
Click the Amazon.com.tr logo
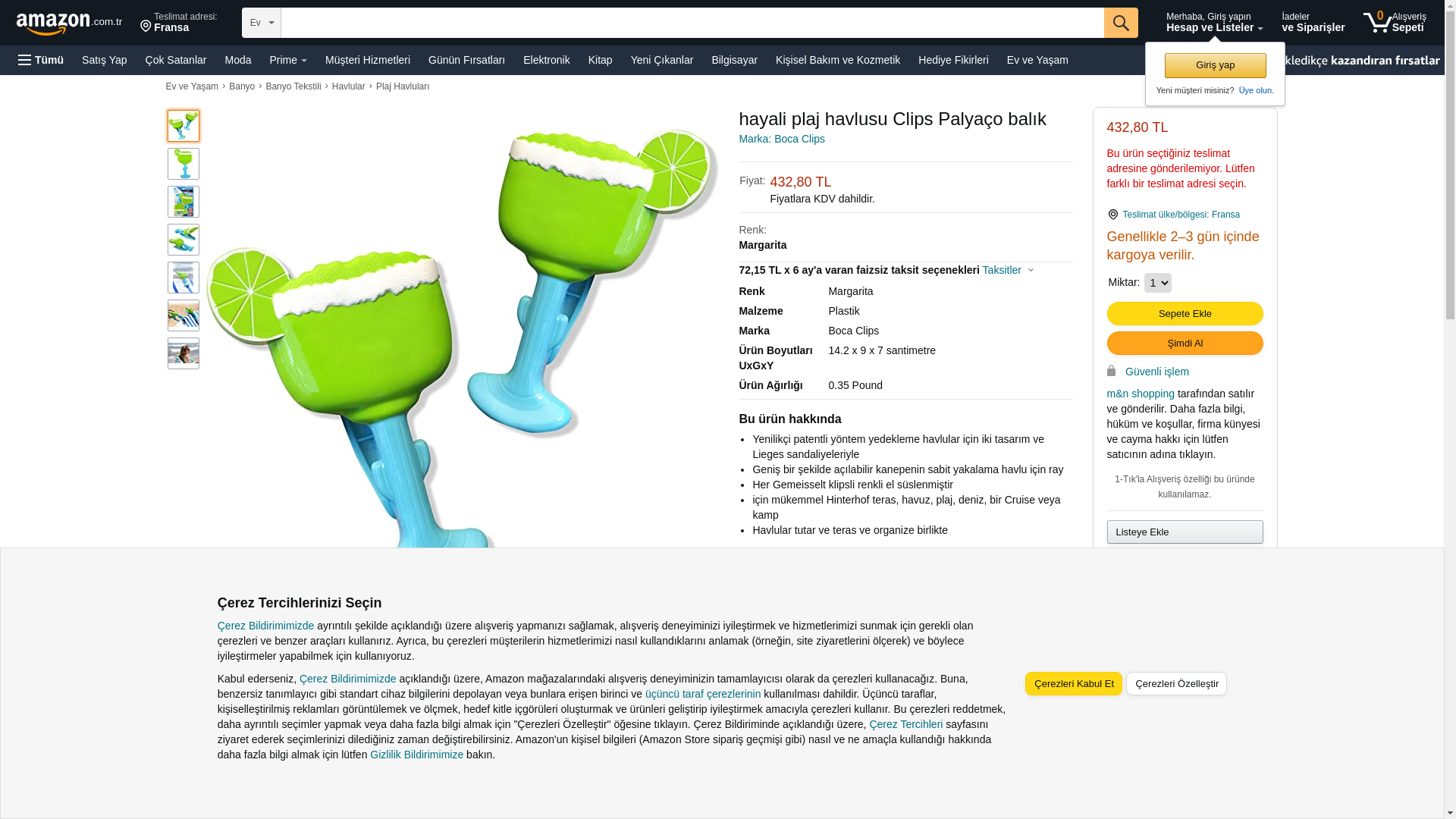pyautogui.click(x=69, y=24)
